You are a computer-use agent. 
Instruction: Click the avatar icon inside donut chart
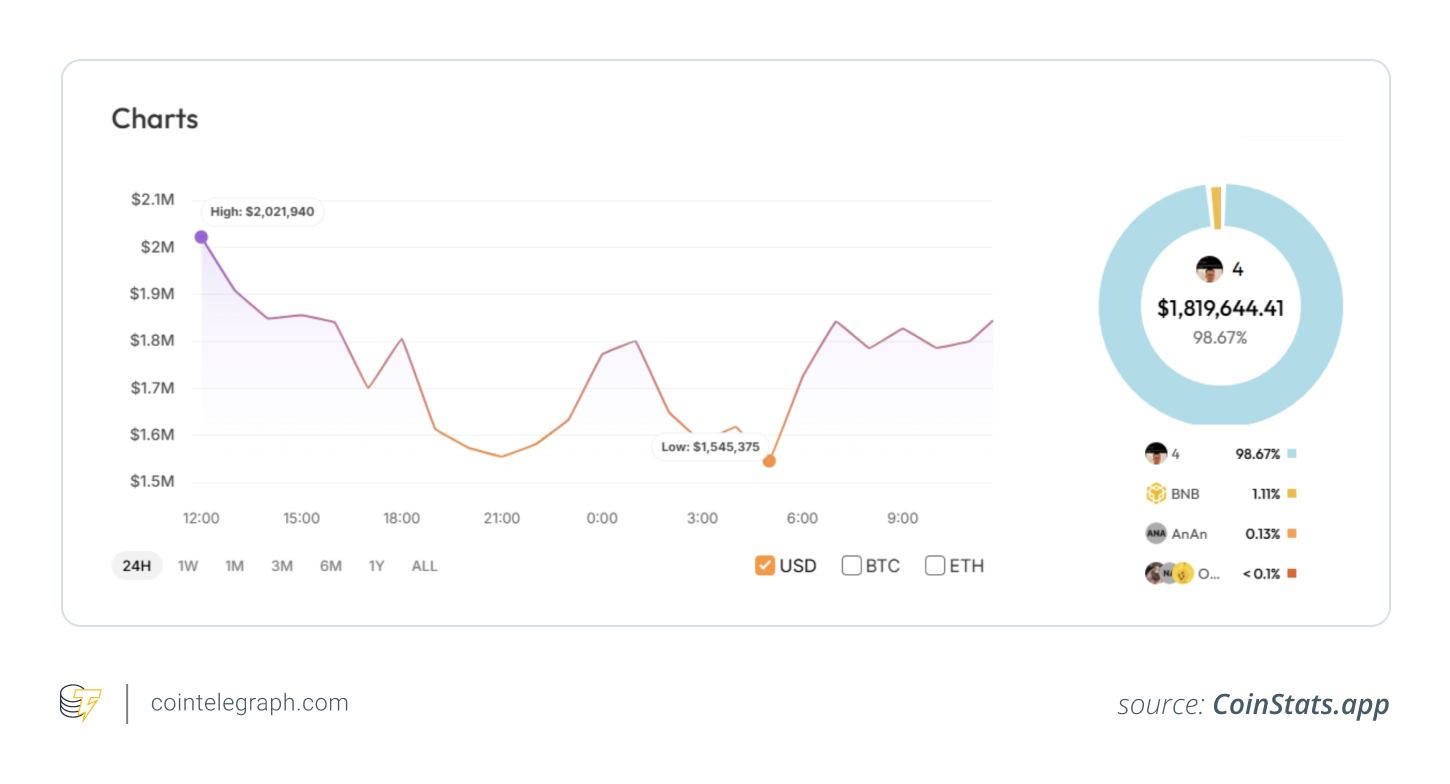pos(1209,269)
